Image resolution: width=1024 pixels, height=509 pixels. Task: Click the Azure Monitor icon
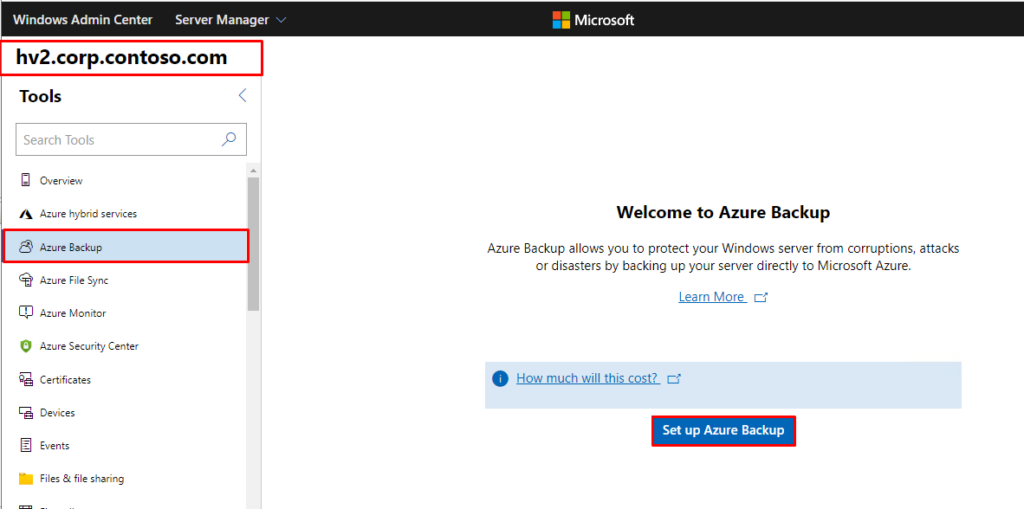tap(26, 313)
